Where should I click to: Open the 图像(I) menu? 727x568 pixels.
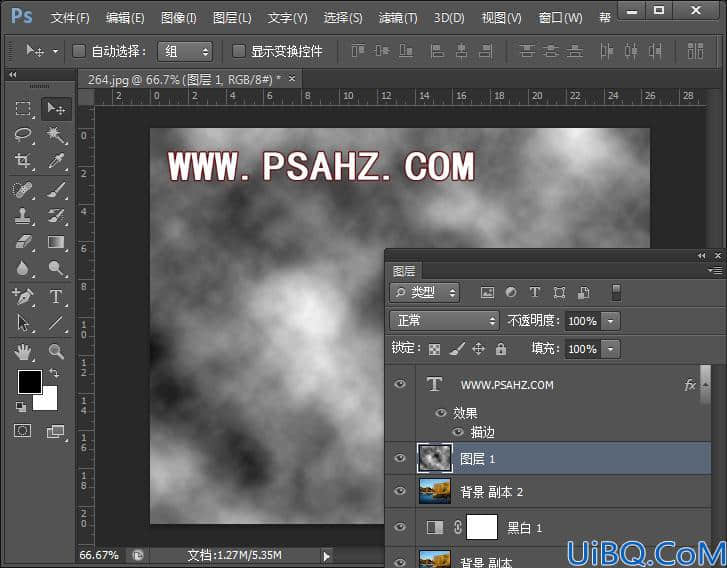[x=179, y=18]
